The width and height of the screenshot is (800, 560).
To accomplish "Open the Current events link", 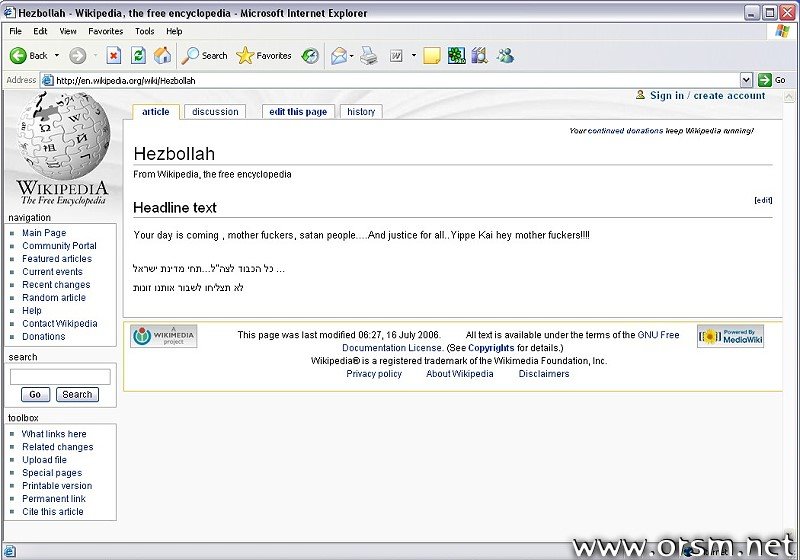I will (52, 272).
